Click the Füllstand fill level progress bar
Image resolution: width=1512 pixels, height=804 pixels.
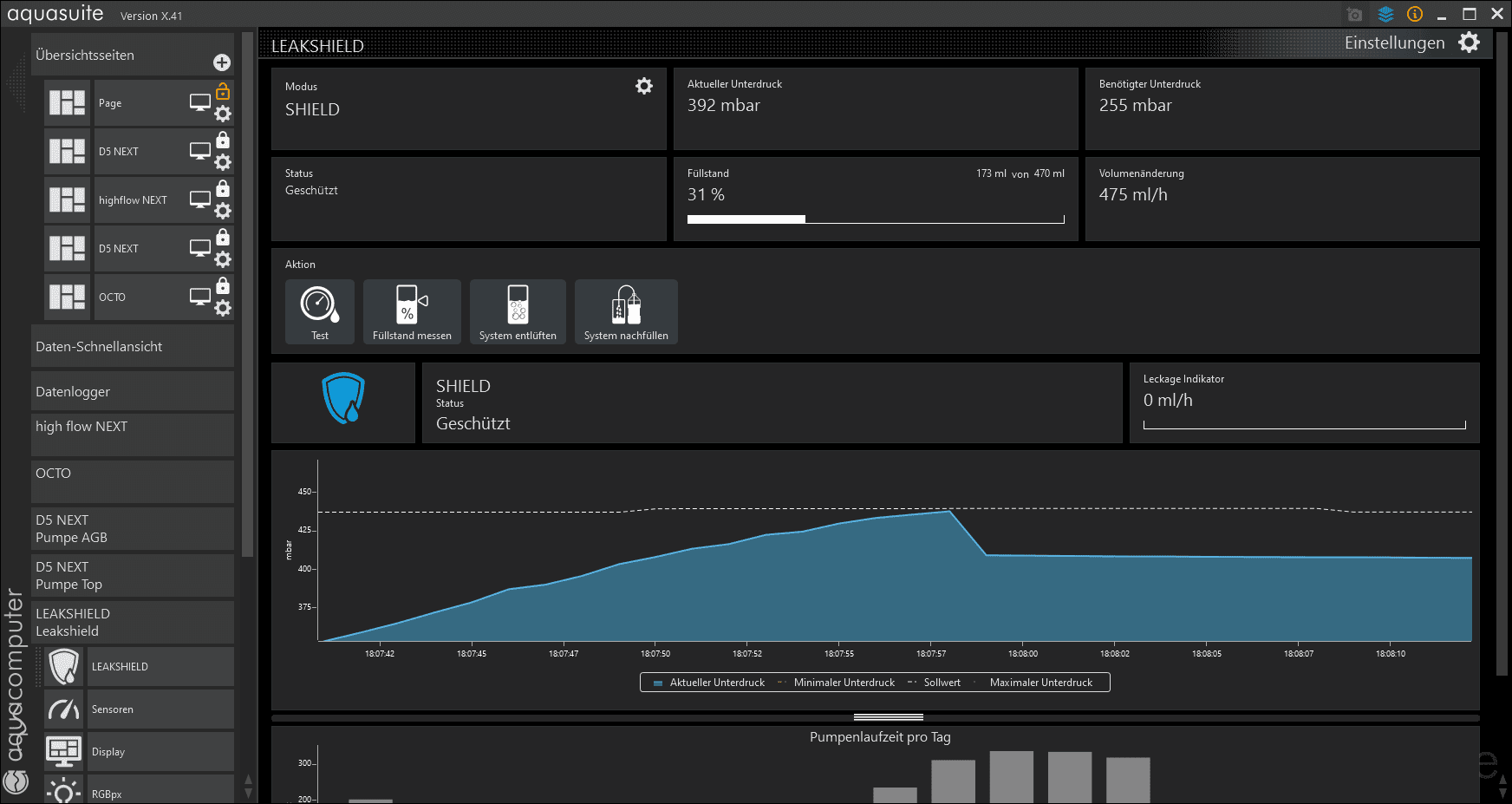click(x=876, y=219)
